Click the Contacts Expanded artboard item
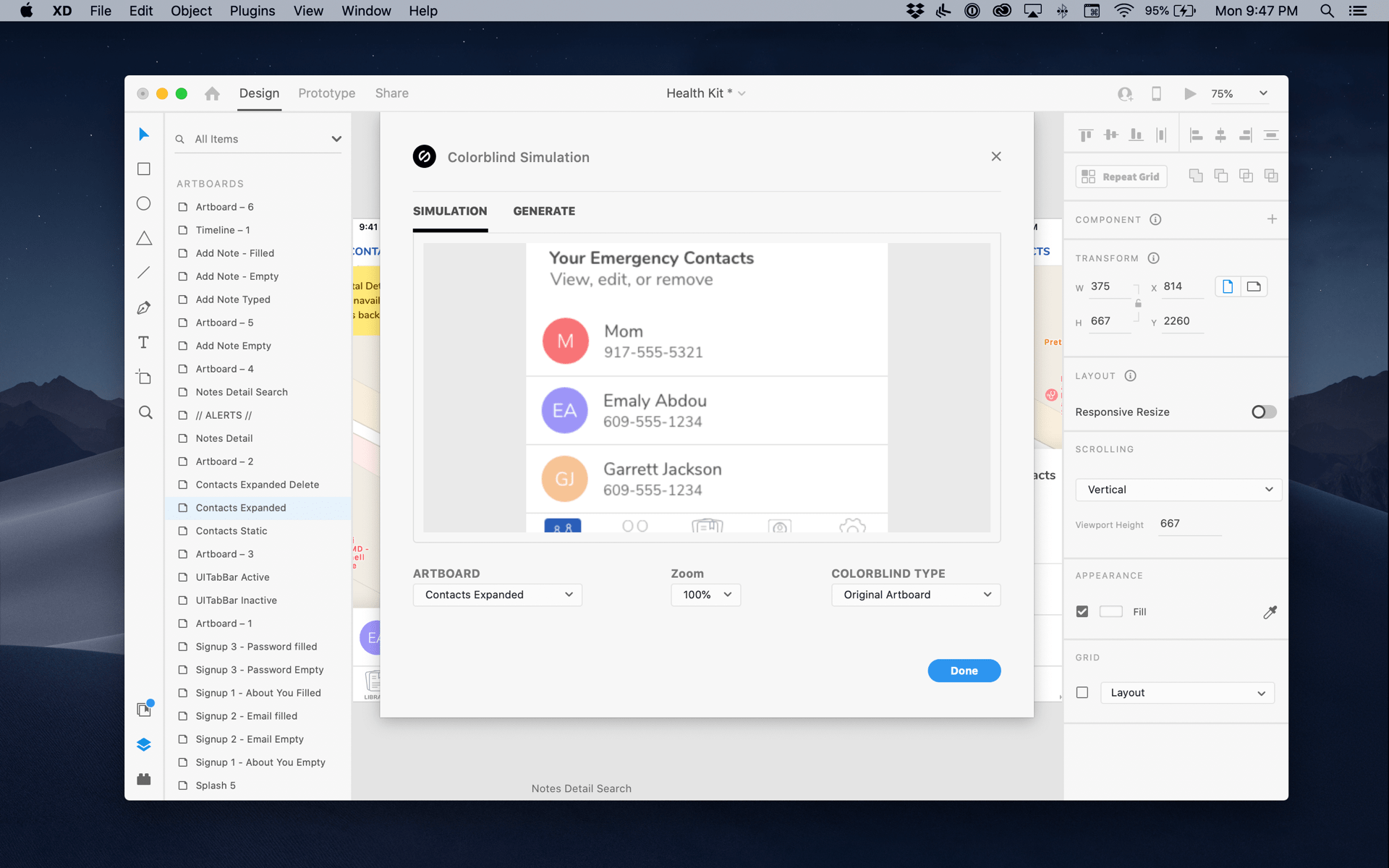The image size is (1389, 868). click(241, 508)
